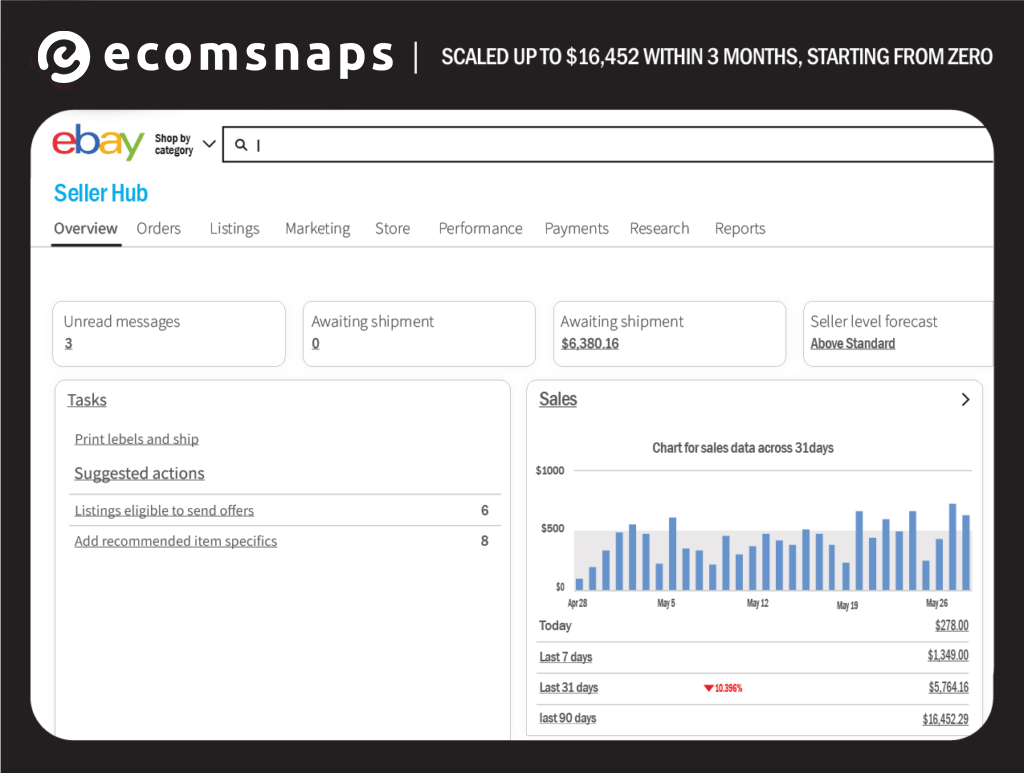Open the Listings tab
This screenshot has height=773, width=1024.
coord(234,229)
